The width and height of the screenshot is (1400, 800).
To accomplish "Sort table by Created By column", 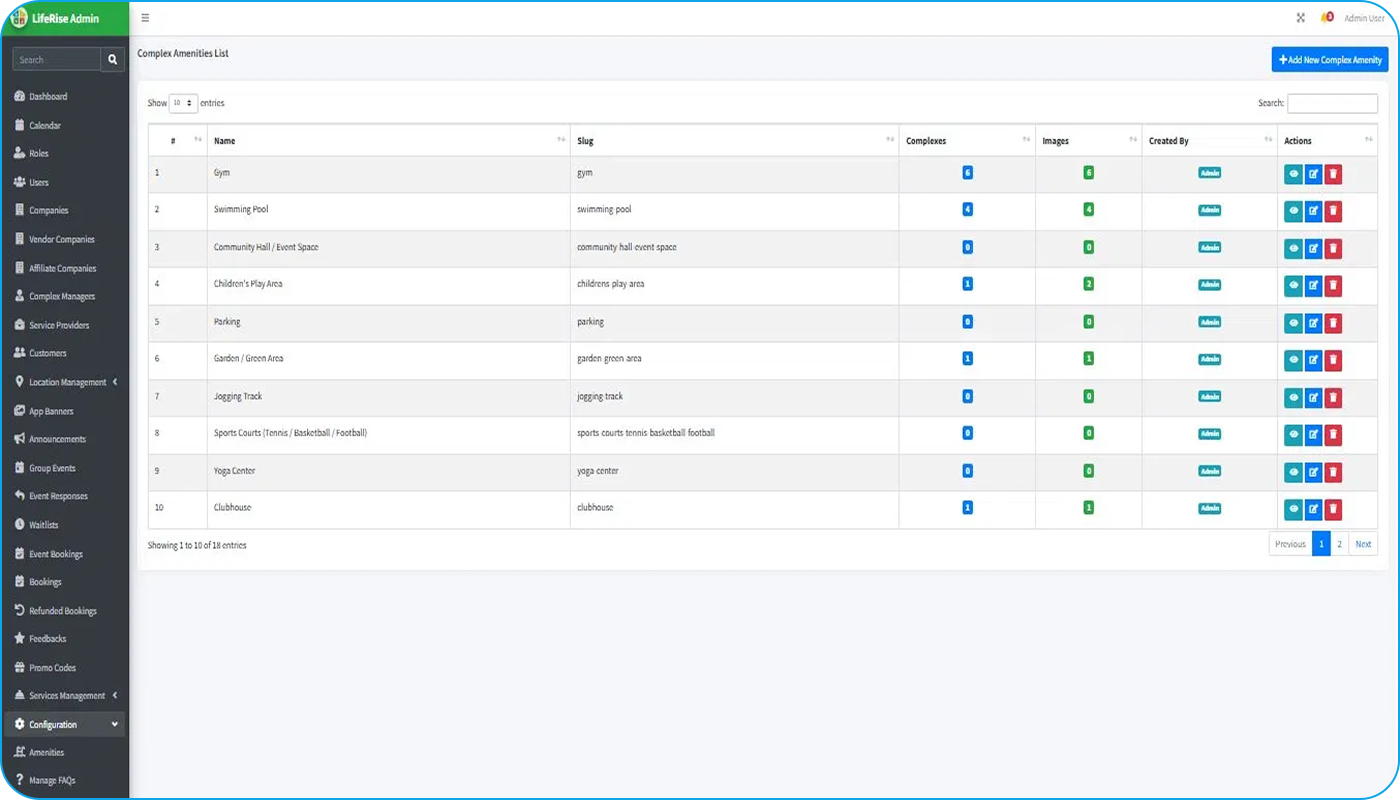I will pyautogui.click(x=1210, y=141).
